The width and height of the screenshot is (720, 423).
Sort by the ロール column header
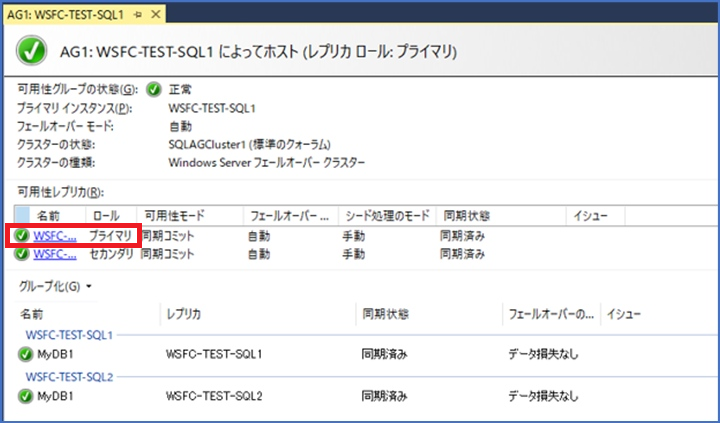click(x=106, y=215)
